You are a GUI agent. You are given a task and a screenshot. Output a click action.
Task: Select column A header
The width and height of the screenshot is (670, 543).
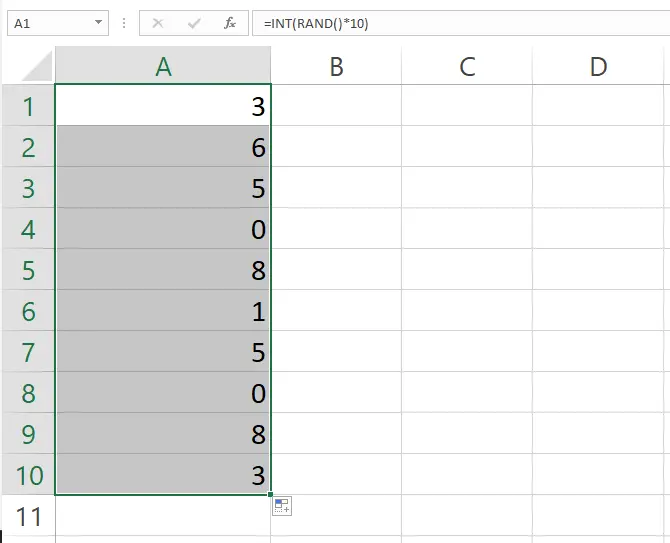pyautogui.click(x=163, y=66)
